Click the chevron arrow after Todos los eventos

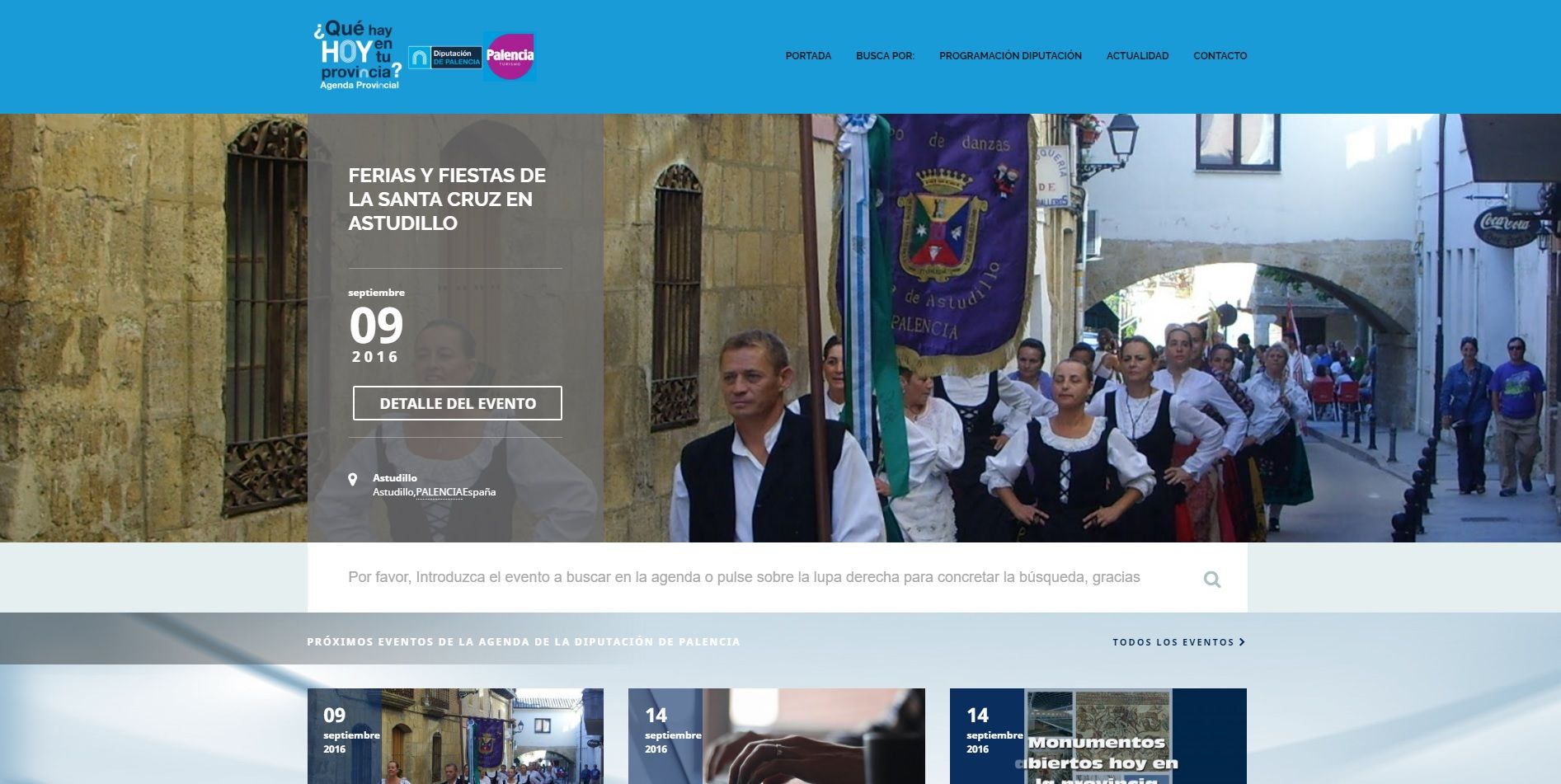pyautogui.click(x=1242, y=641)
